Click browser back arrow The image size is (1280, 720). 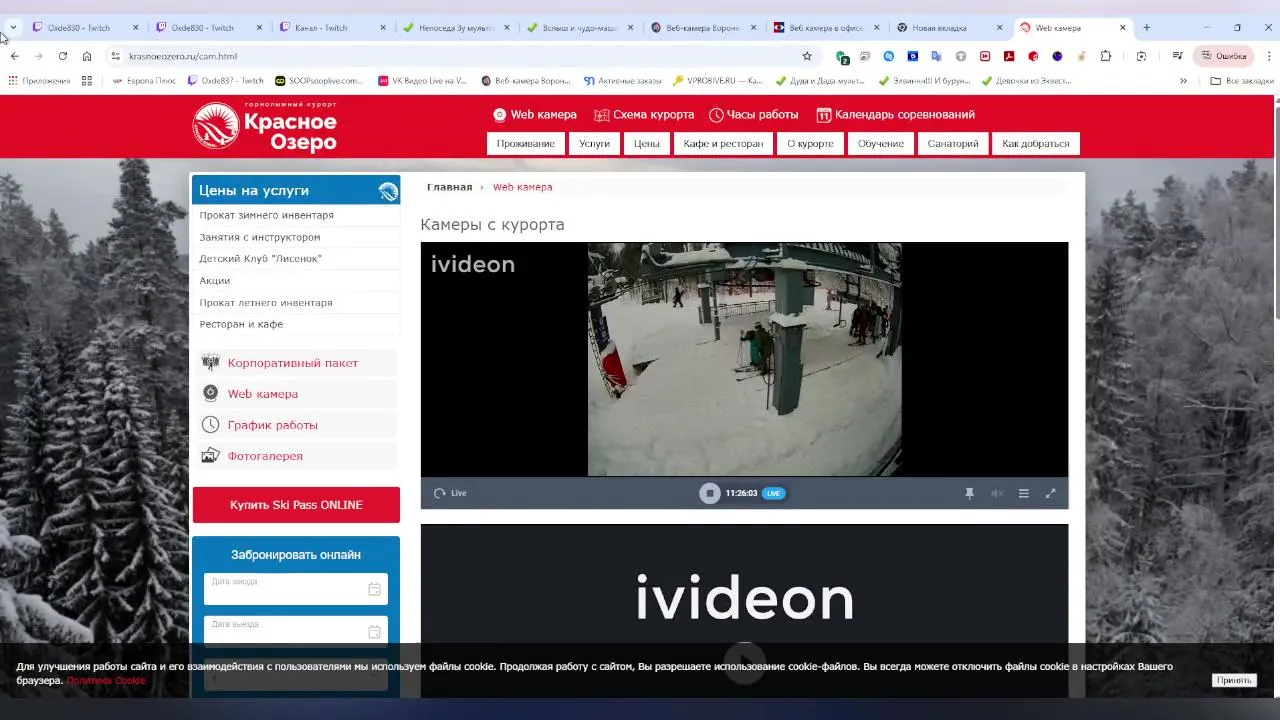click(x=15, y=56)
